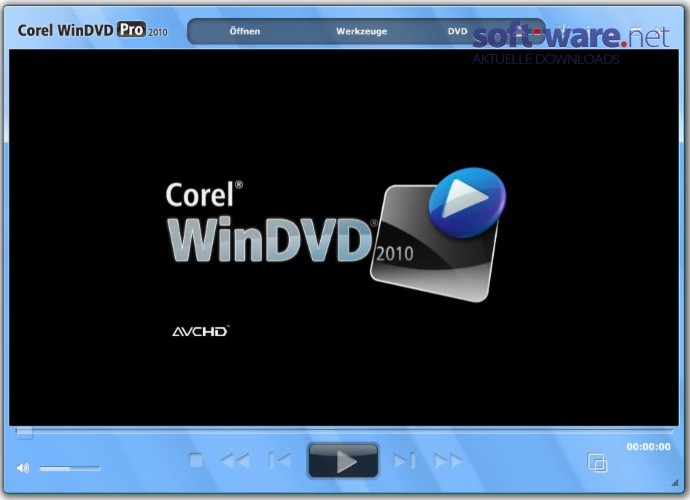Click the rewind double-arrow button
Image resolution: width=690 pixels, height=500 pixels.
pyautogui.click(x=235, y=461)
